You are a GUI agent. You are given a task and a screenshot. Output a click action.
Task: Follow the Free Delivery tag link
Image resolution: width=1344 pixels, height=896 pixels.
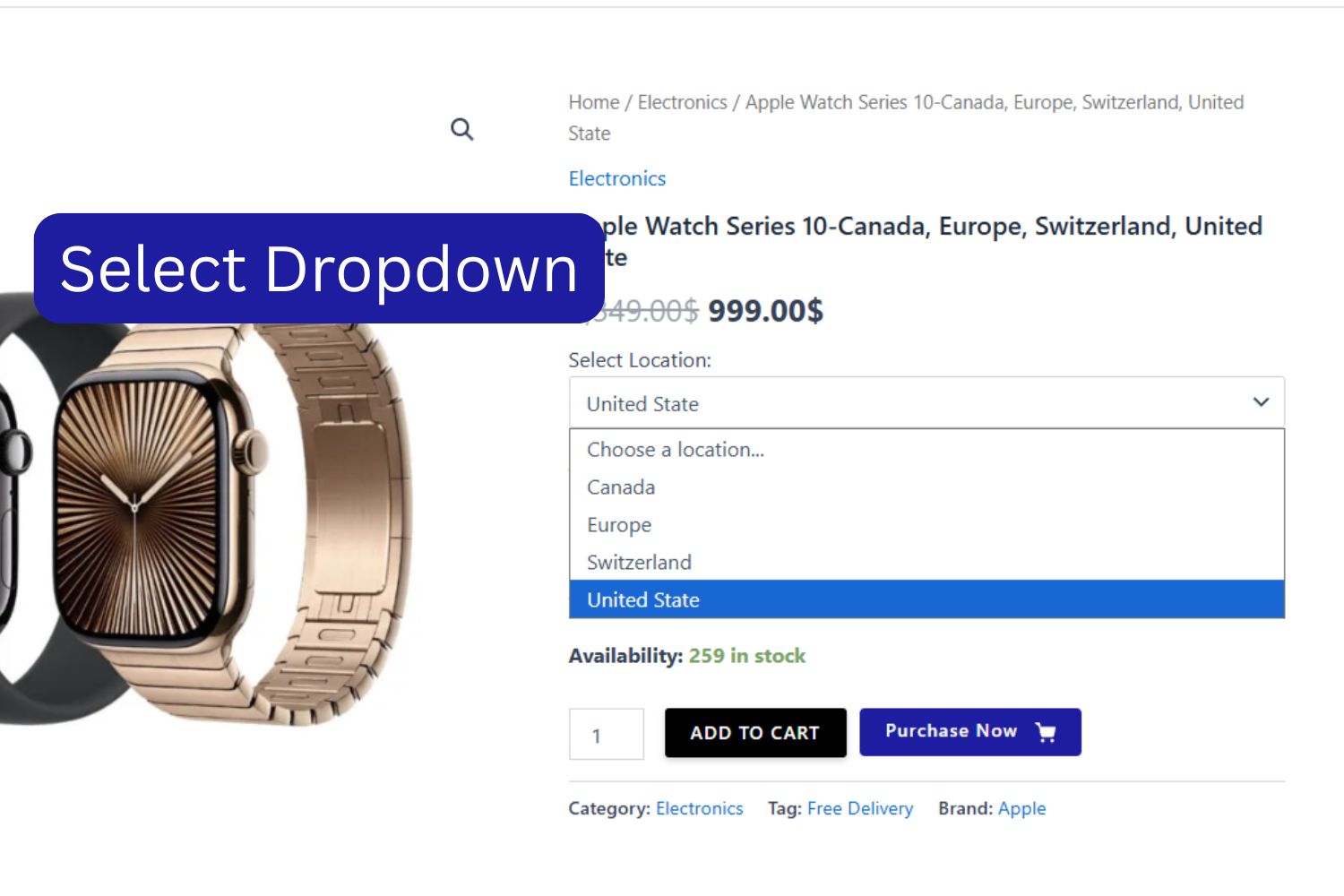860,809
